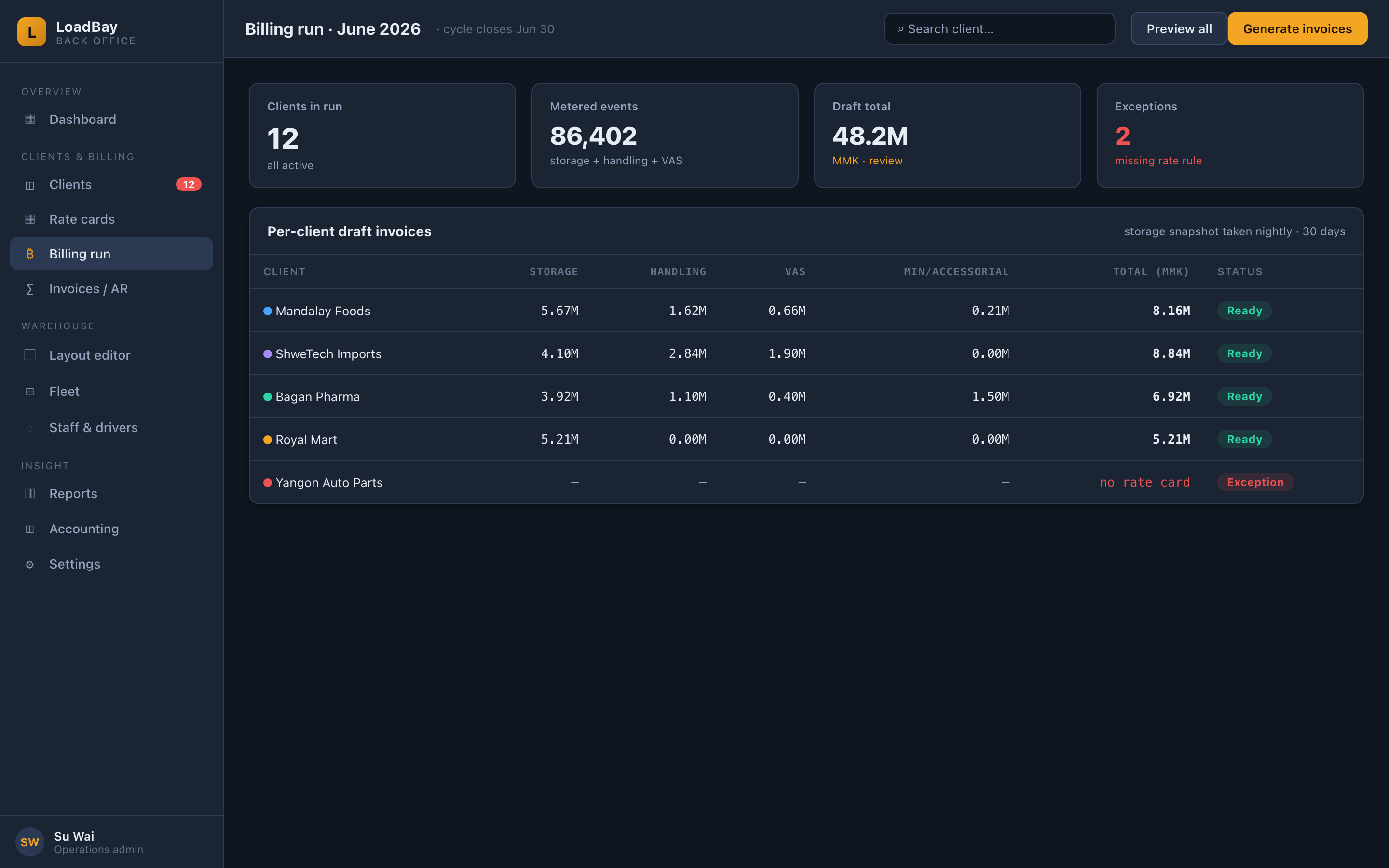Open the Accounting icon in sidebar

pos(30,529)
